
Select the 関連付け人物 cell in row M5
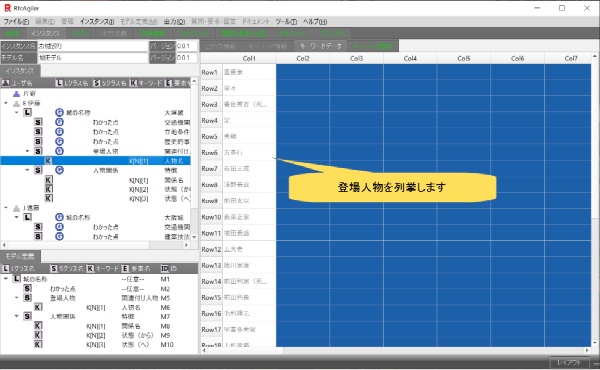(140, 298)
